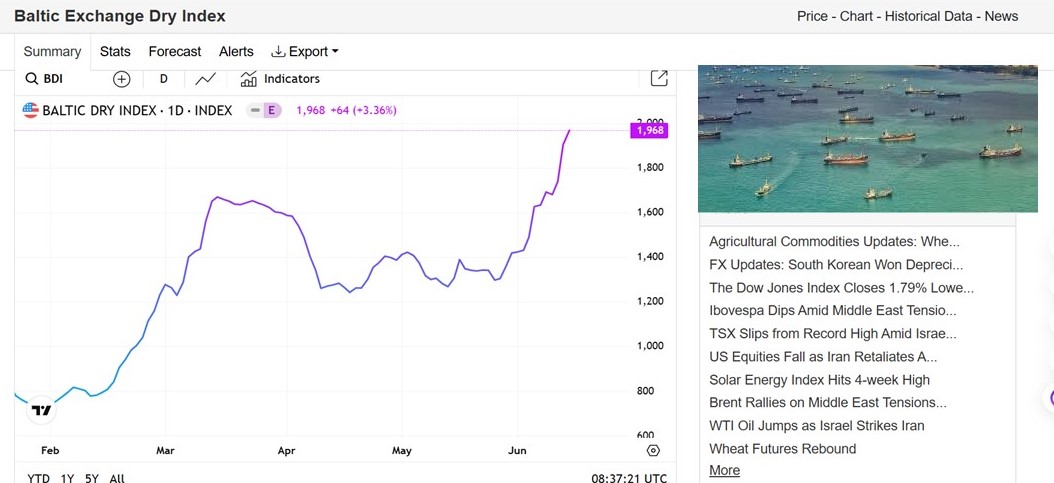Open Solar Energy Index Hits 4-week High
1054x483 pixels.
tap(819, 380)
